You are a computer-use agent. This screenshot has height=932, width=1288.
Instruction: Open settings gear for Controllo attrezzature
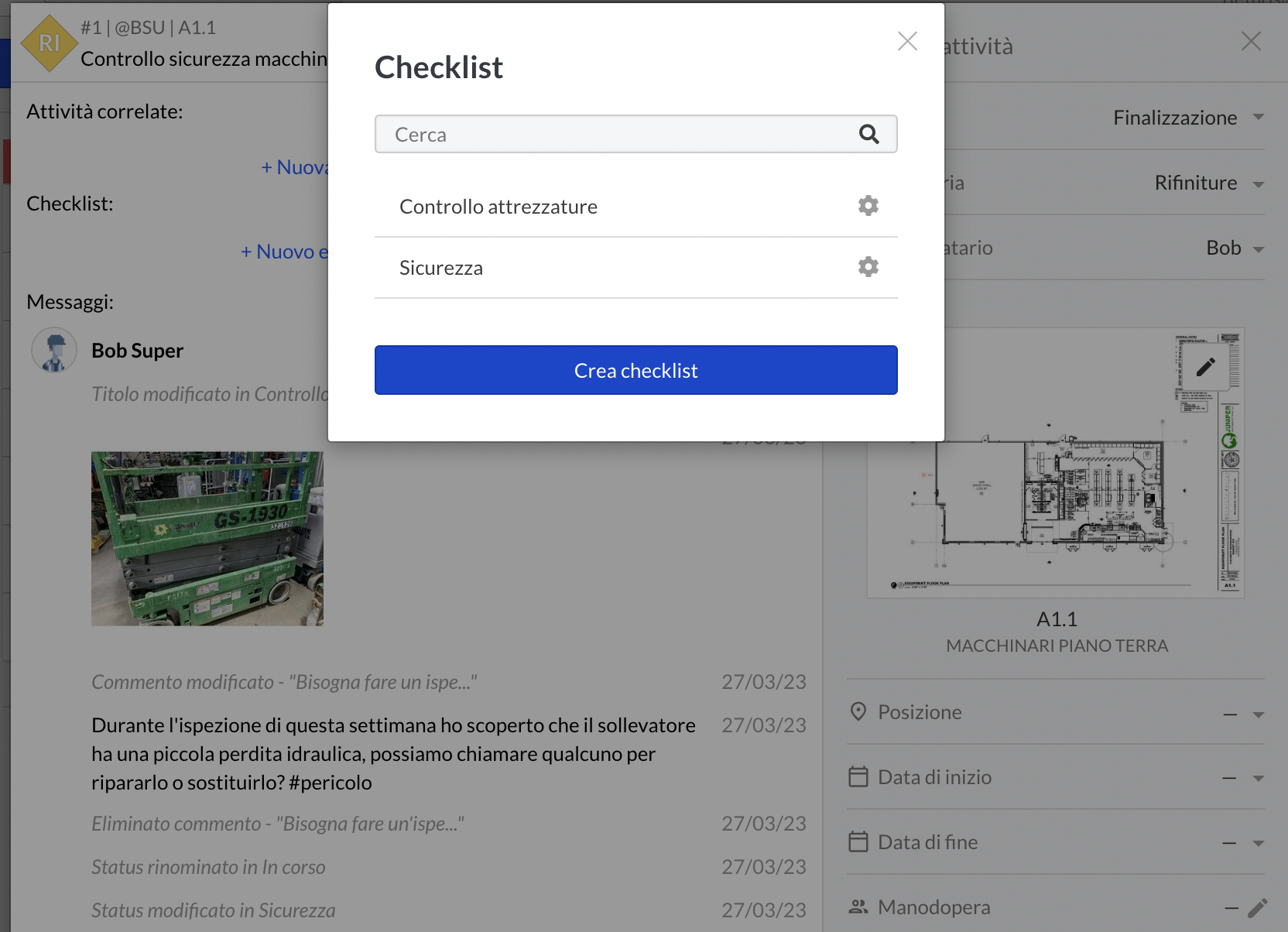[x=868, y=206]
